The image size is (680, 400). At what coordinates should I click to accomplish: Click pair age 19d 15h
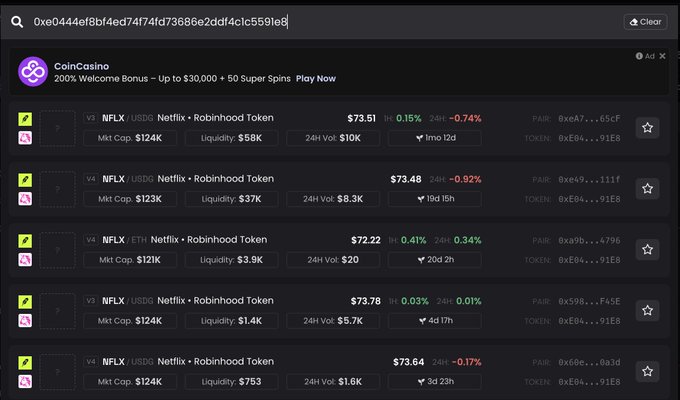point(435,199)
